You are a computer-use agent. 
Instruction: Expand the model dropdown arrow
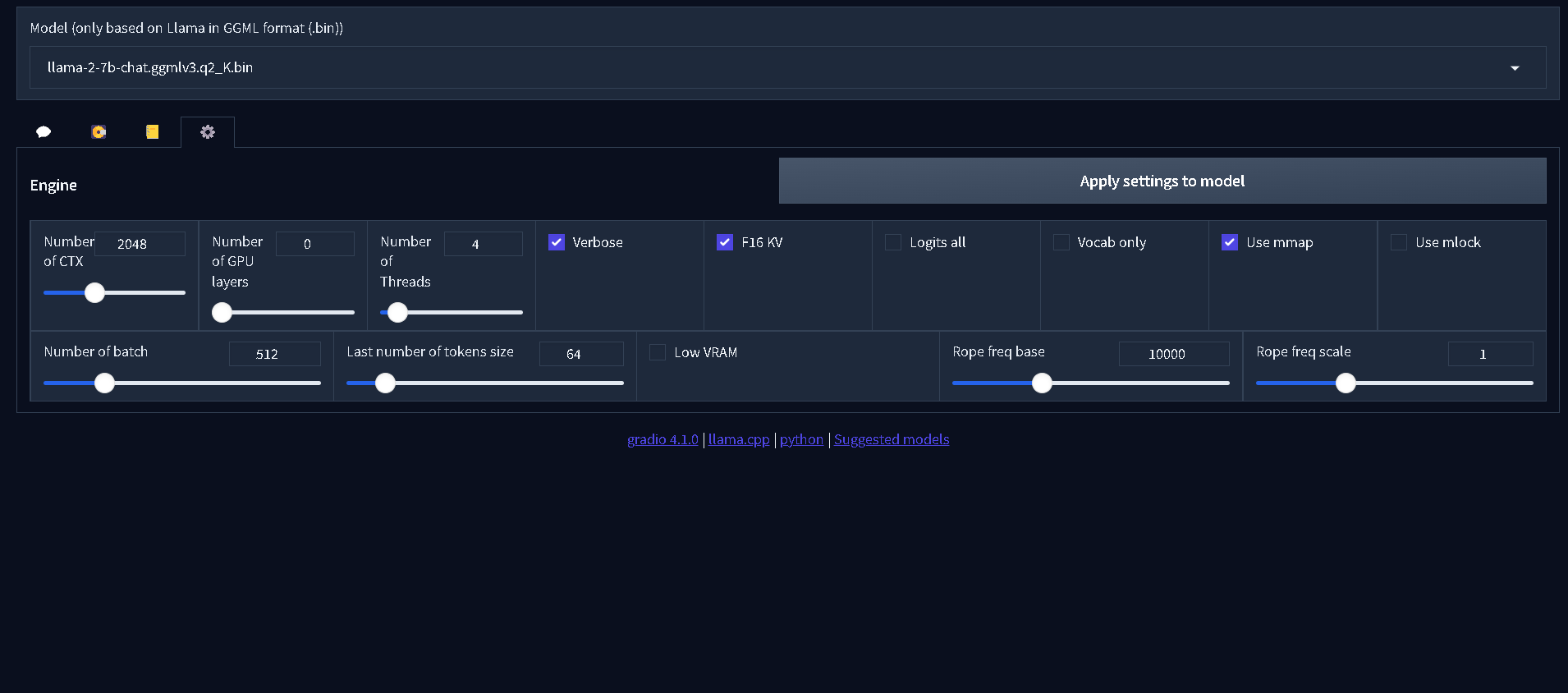pyautogui.click(x=1515, y=68)
